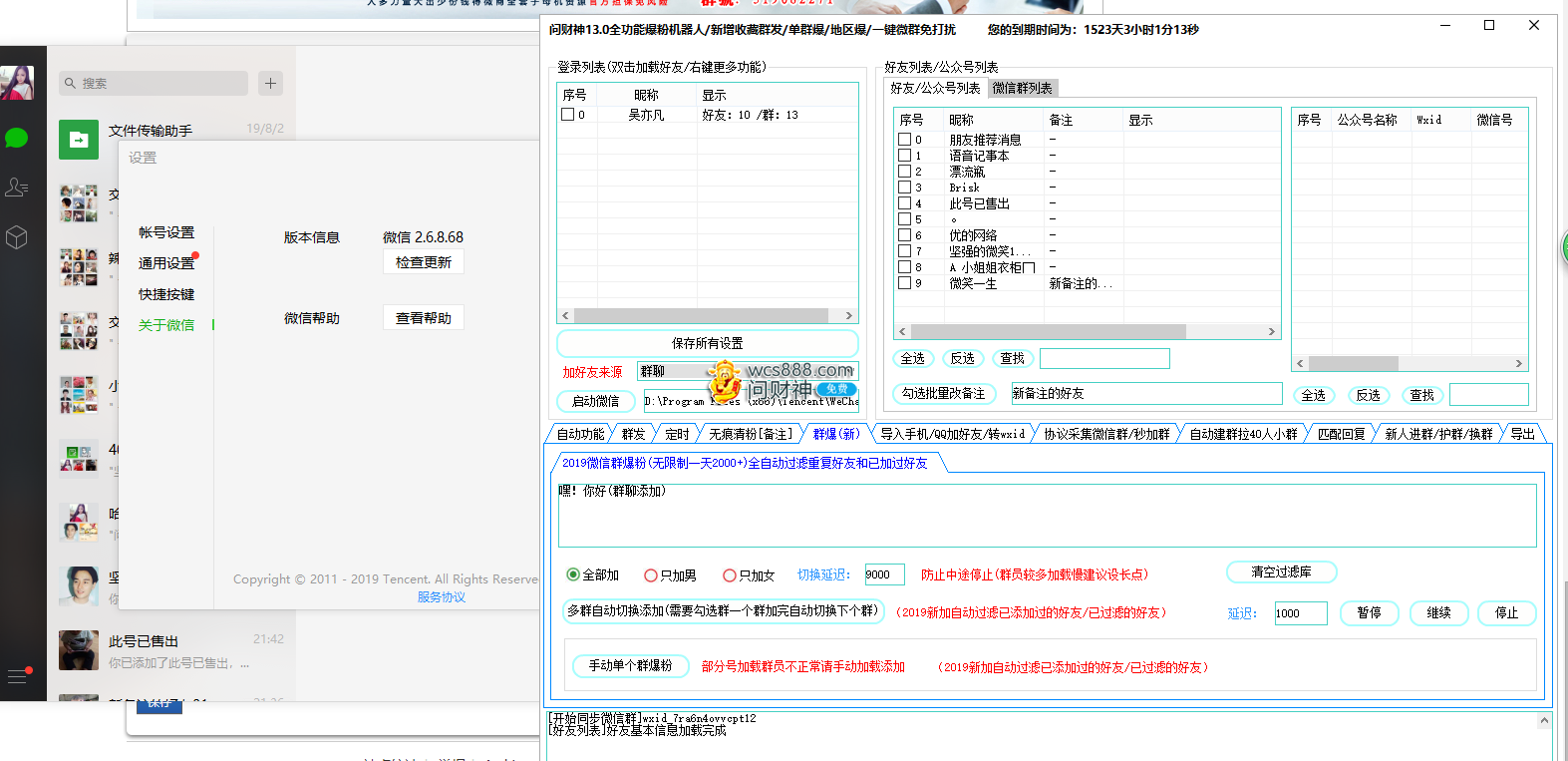Click the 新备注的好友 text field
This screenshot has width=1568, height=761.
click(x=1146, y=393)
